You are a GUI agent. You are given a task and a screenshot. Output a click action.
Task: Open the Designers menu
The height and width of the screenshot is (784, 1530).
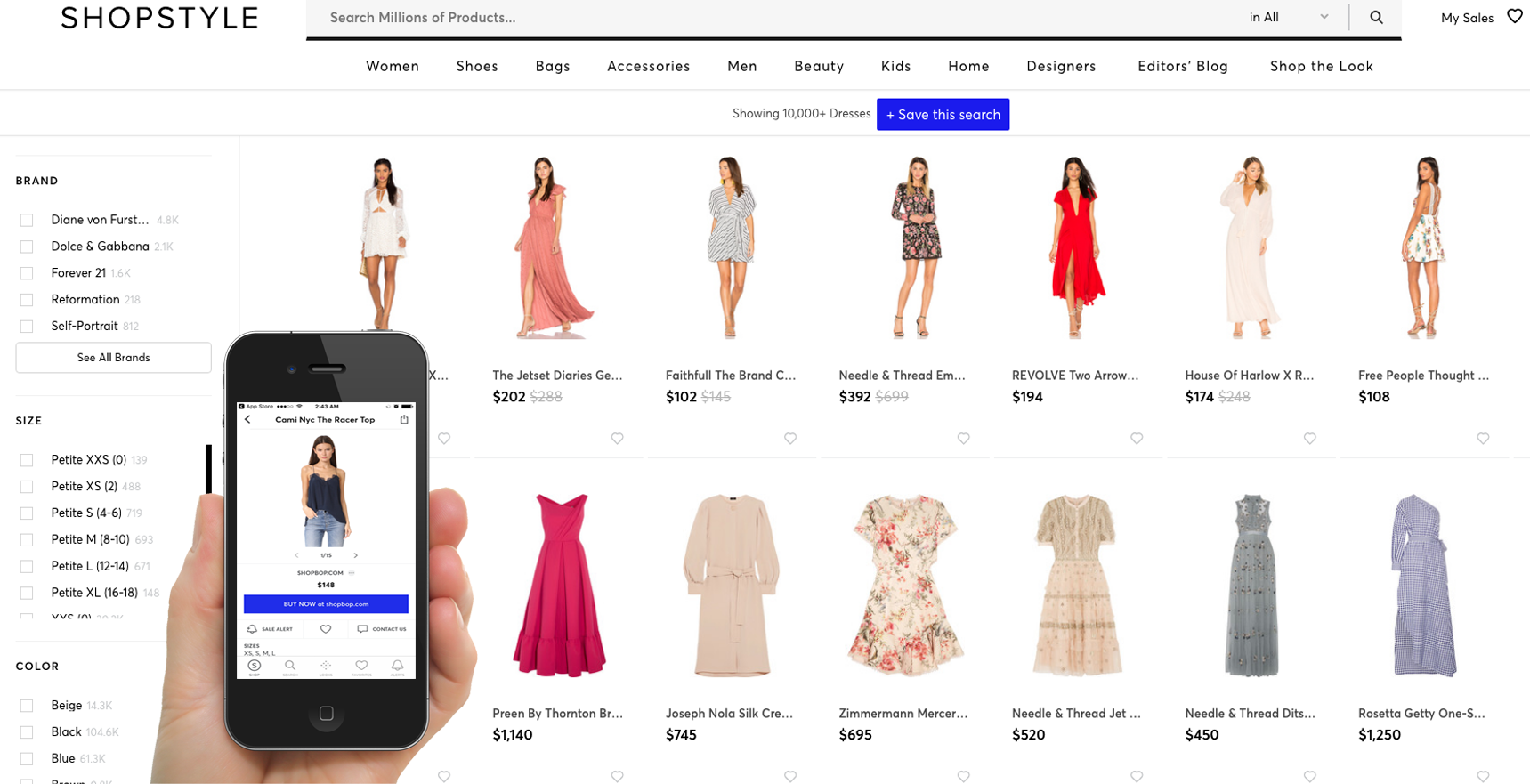[1061, 66]
